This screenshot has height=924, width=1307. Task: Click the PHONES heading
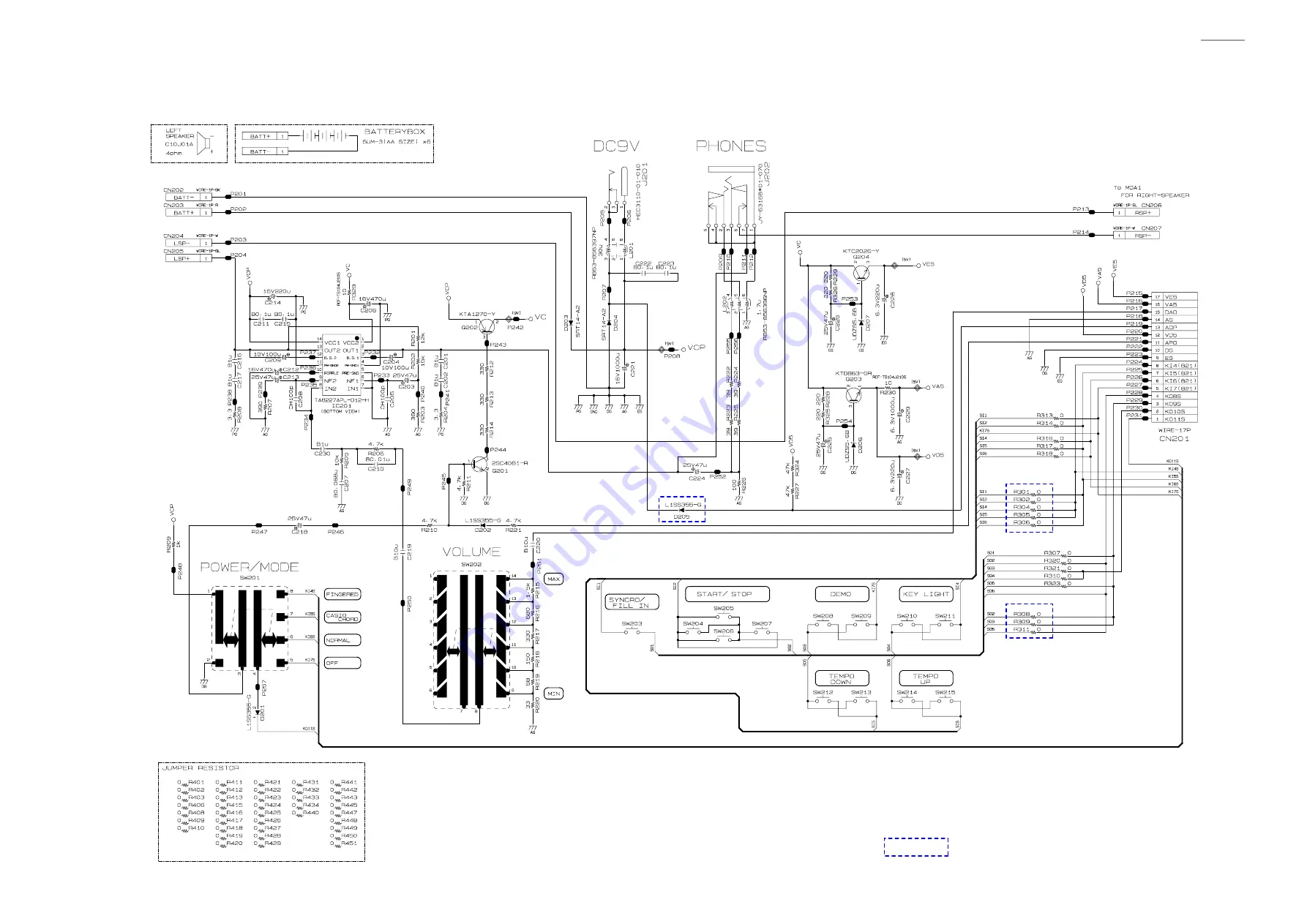[x=731, y=146]
